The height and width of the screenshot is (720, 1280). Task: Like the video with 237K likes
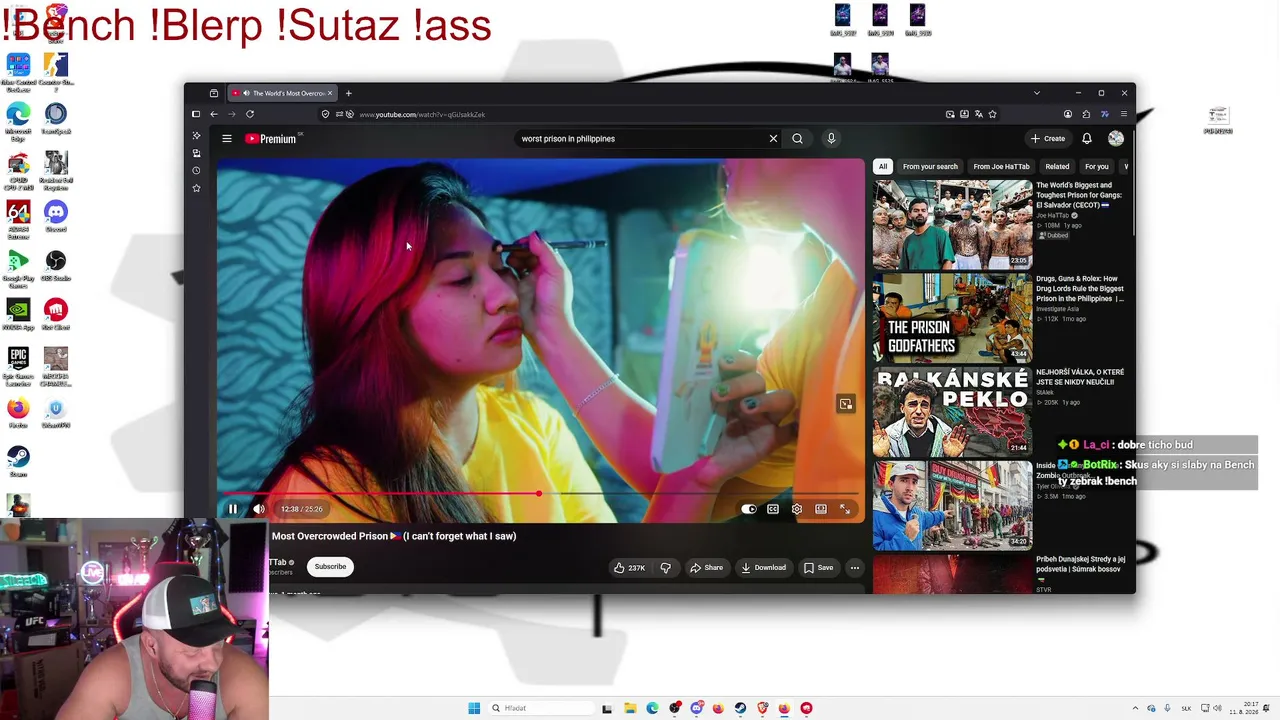(630, 568)
